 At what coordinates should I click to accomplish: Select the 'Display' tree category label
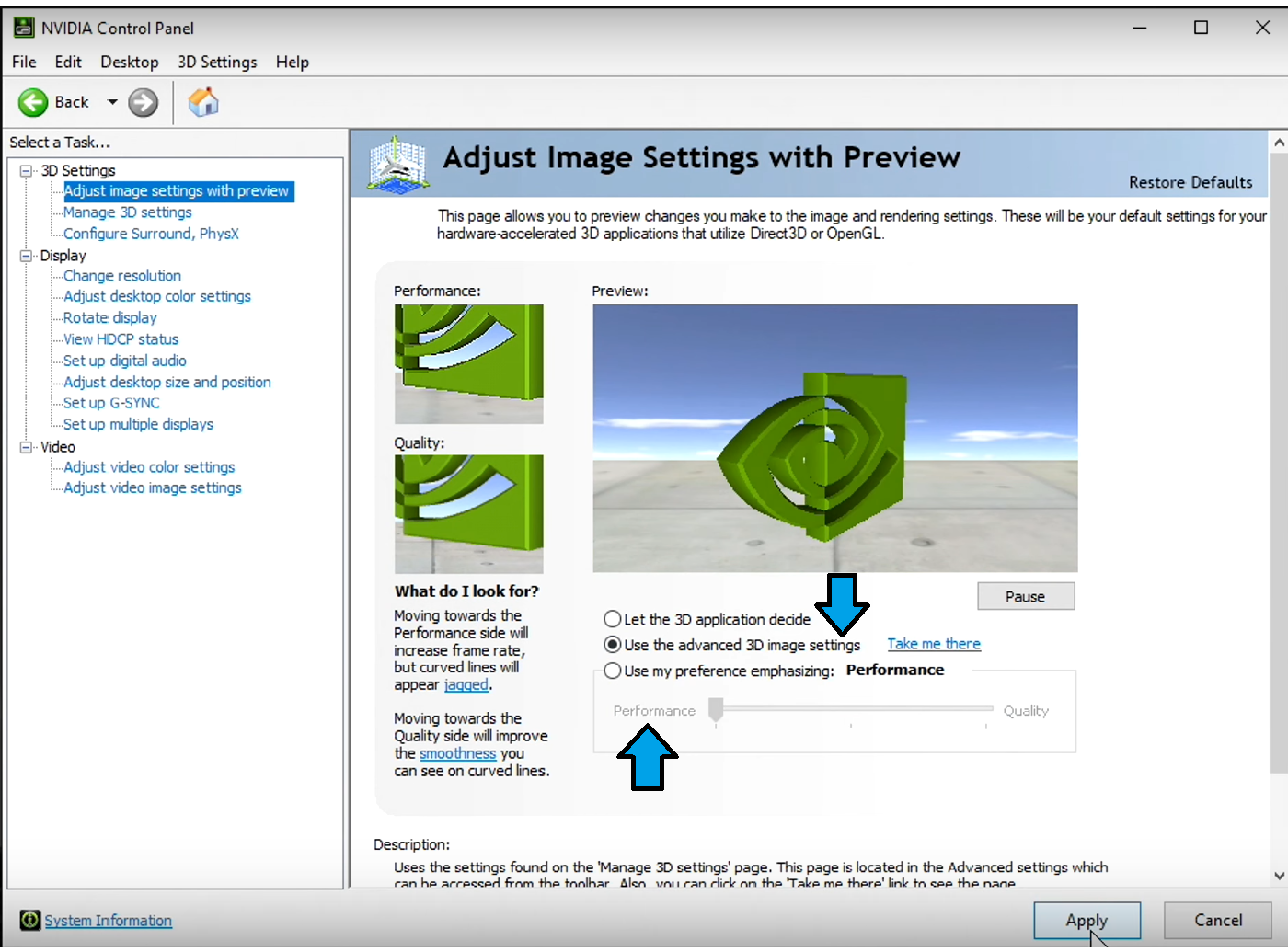pos(63,256)
